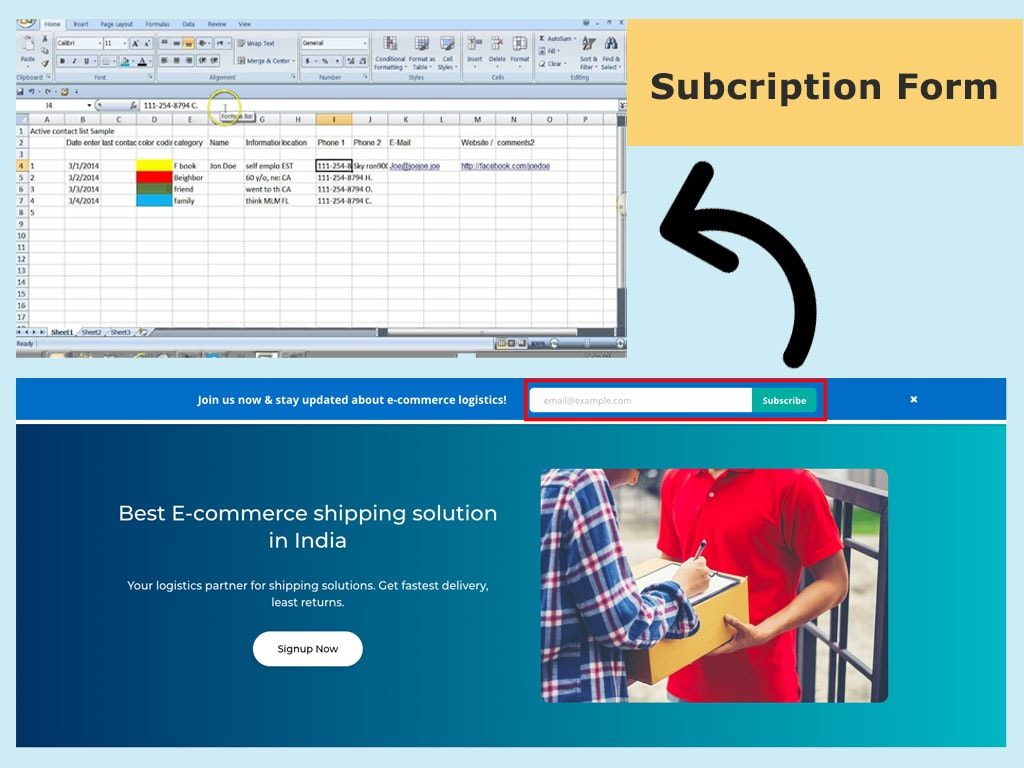Toggle Italic formatting in Font group

click(74, 61)
